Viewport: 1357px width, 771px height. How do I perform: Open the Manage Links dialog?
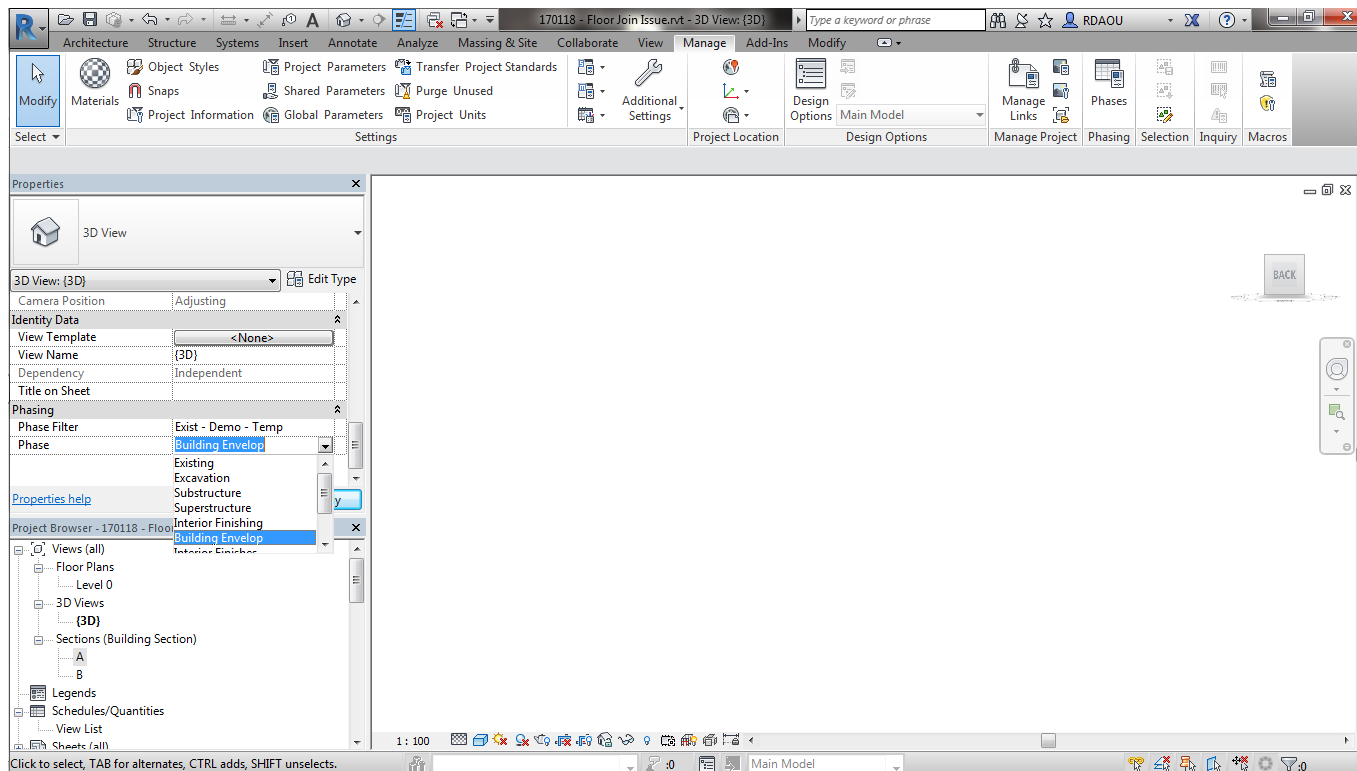point(1022,87)
